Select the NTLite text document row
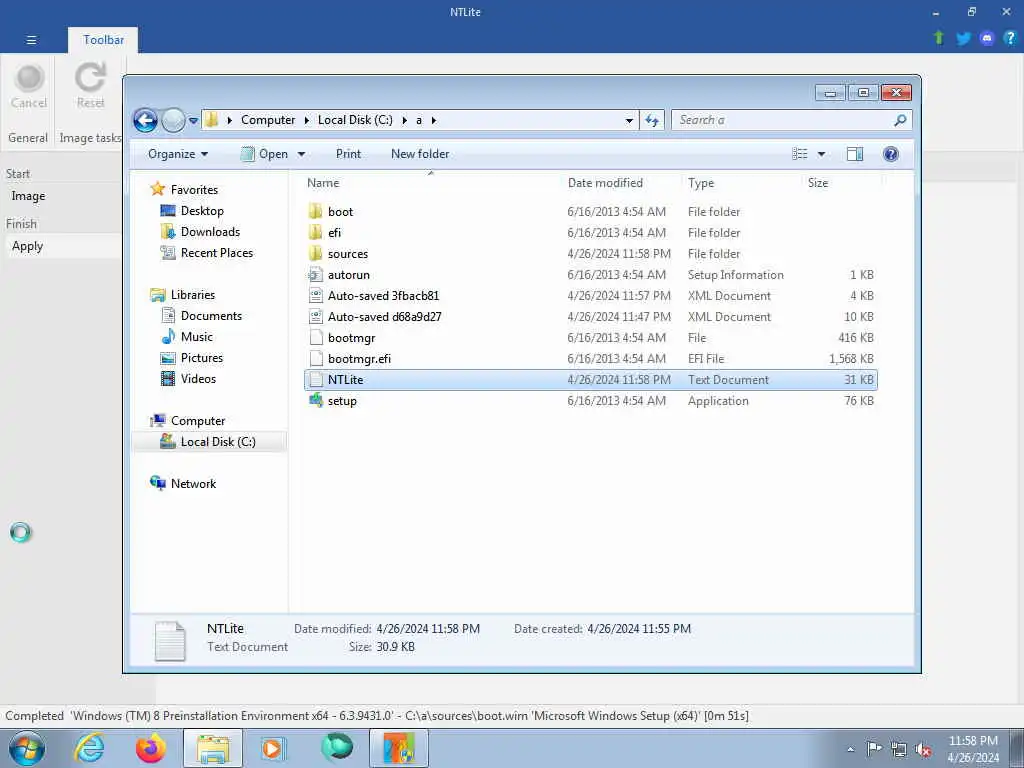Viewport: 1024px width, 768px height. click(x=591, y=380)
